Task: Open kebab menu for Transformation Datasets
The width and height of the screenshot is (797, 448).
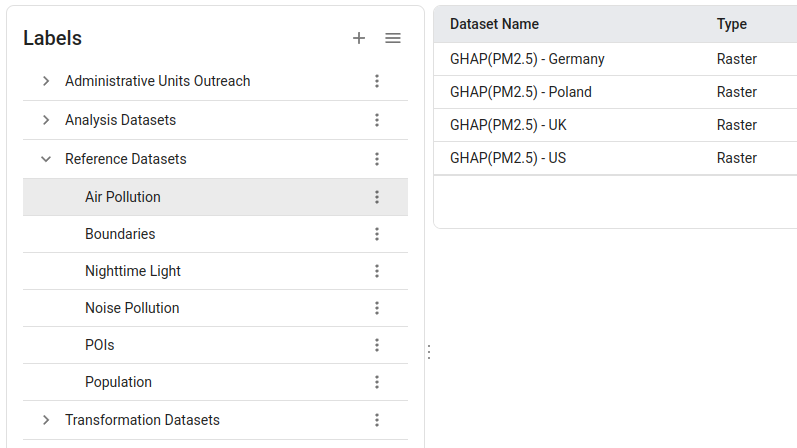Action: tap(377, 420)
